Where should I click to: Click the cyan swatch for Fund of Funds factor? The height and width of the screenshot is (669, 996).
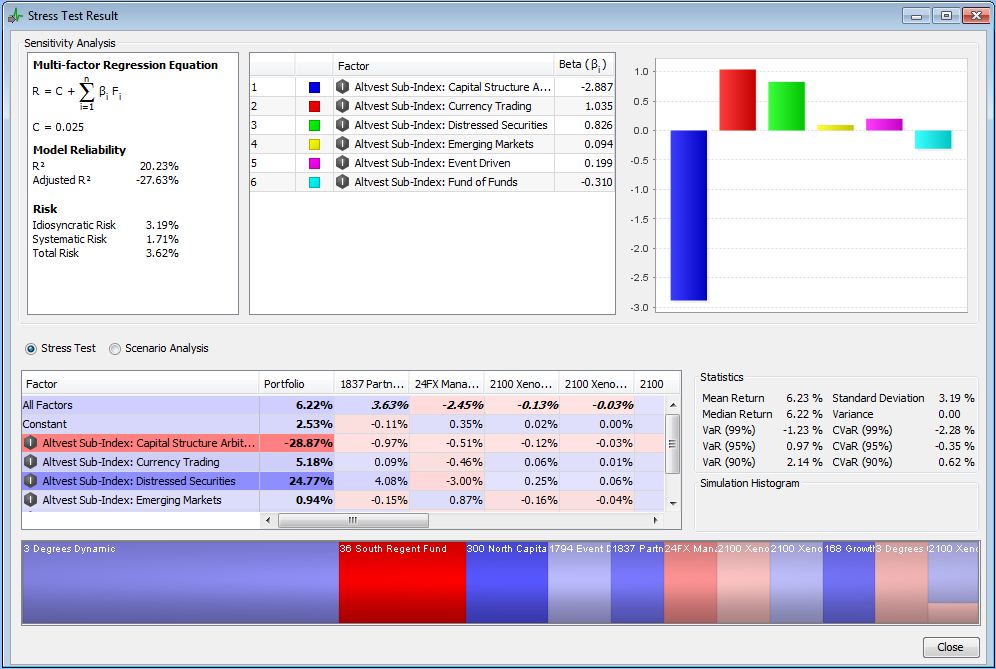coord(314,182)
